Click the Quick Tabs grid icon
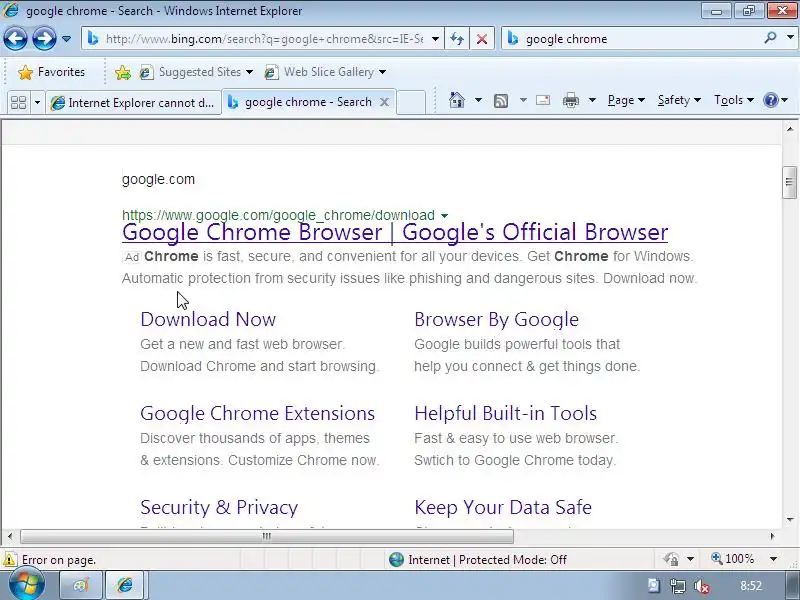The height and width of the screenshot is (600, 800). click(18, 103)
